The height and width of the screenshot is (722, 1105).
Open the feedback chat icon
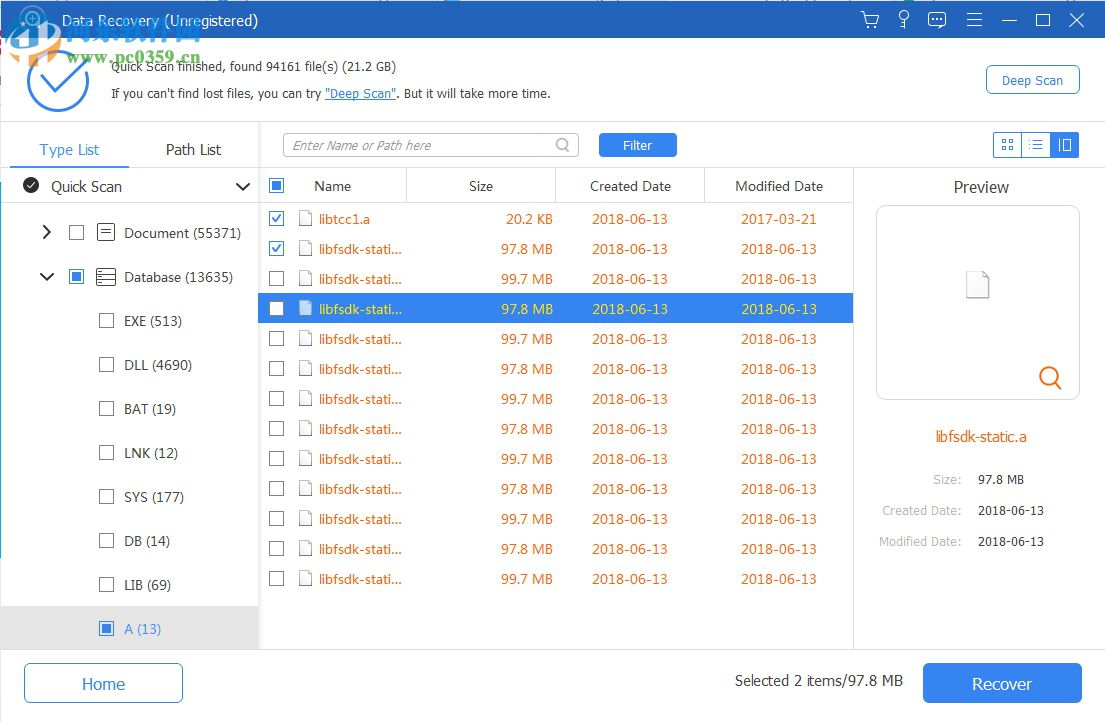click(937, 19)
